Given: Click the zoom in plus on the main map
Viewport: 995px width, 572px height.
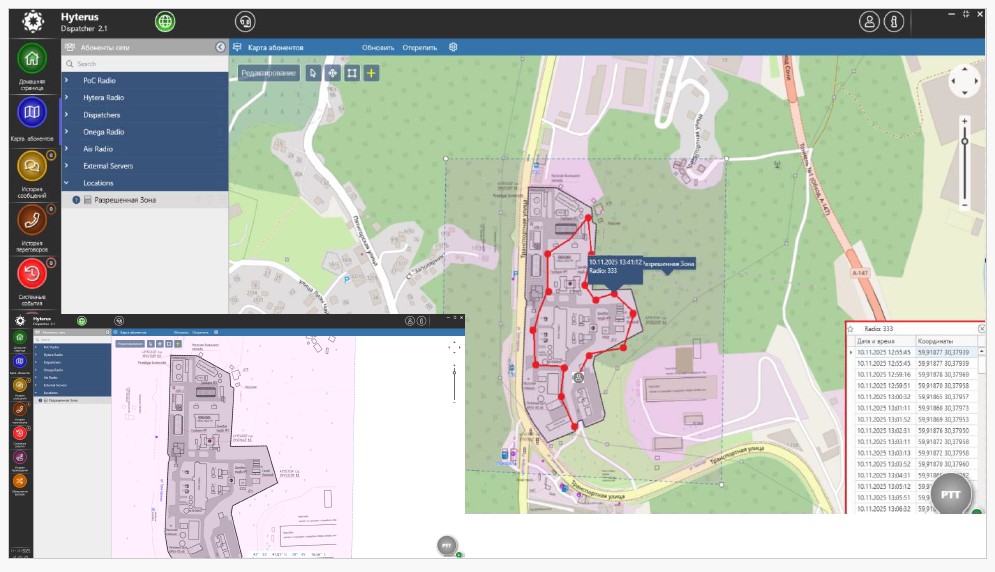Looking at the screenshot, I should coord(965,121).
